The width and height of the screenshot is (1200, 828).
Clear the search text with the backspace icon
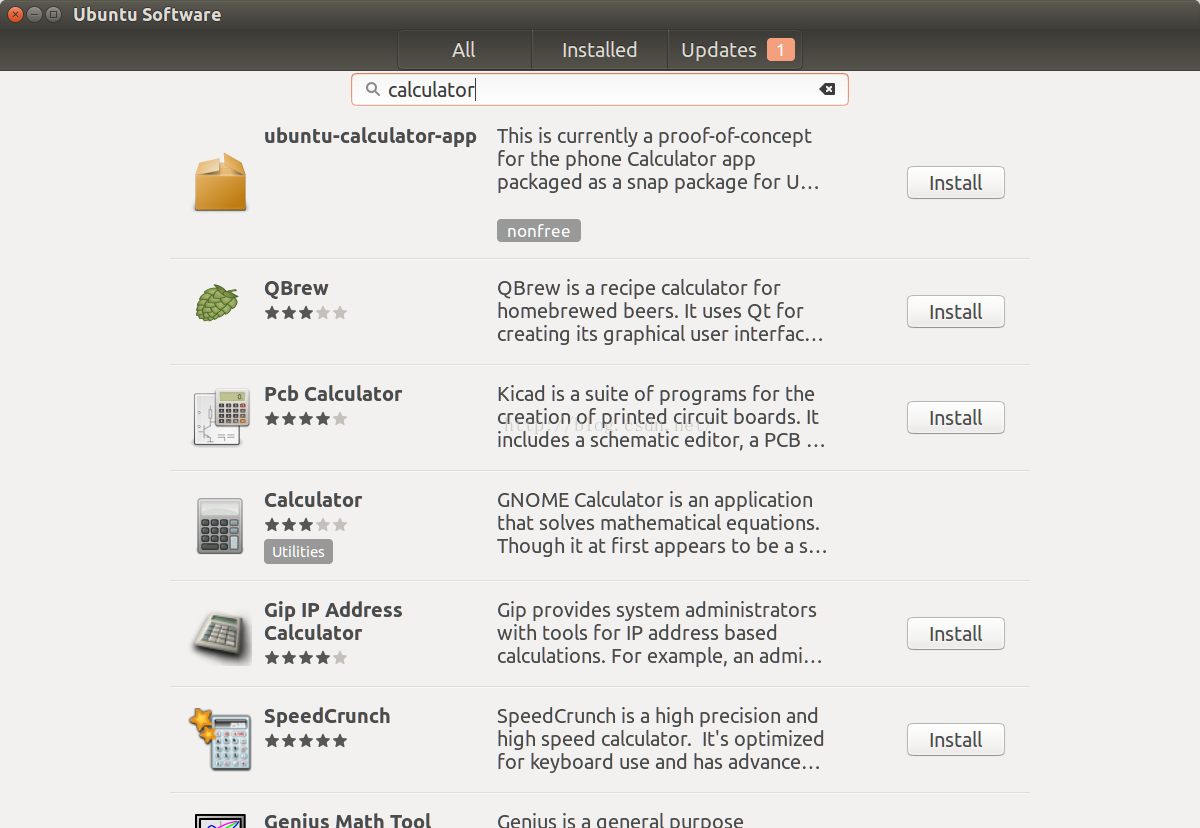[x=827, y=90]
